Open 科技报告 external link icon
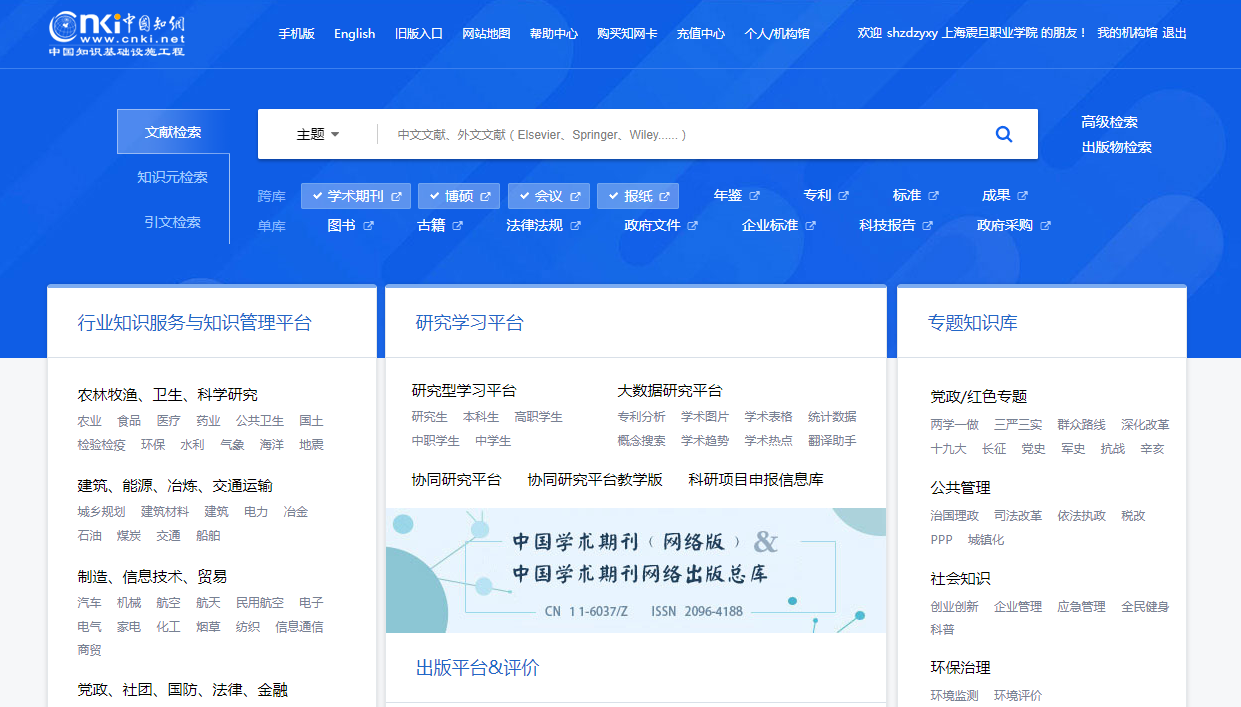1241x707 pixels. point(928,226)
